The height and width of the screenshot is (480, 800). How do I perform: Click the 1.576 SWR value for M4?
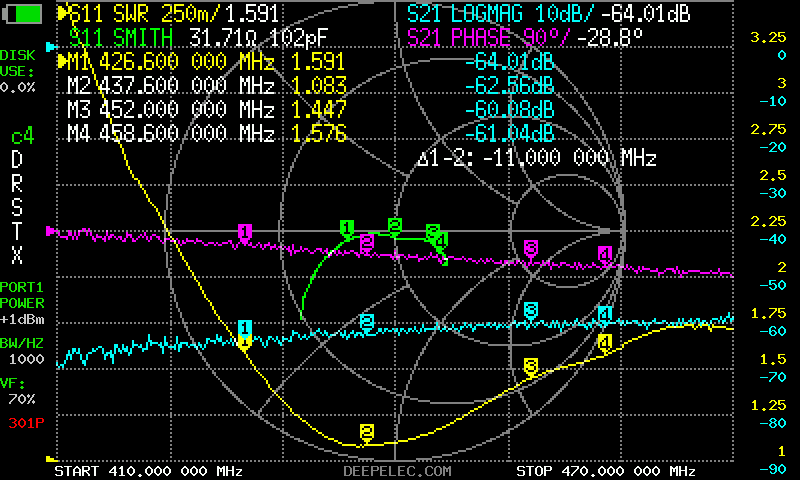click(319, 133)
